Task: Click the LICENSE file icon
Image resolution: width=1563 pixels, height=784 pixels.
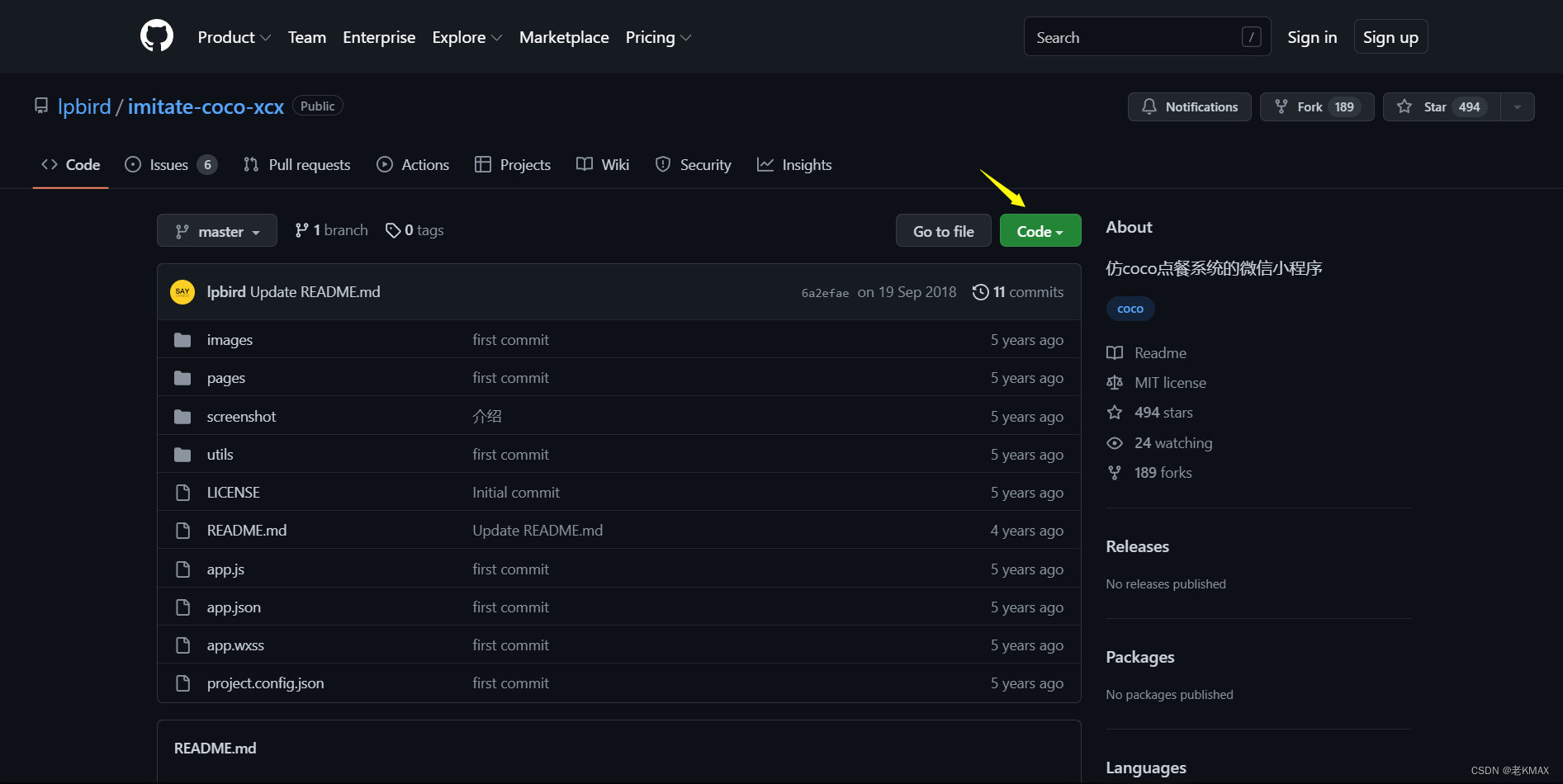Action: (182, 493)
